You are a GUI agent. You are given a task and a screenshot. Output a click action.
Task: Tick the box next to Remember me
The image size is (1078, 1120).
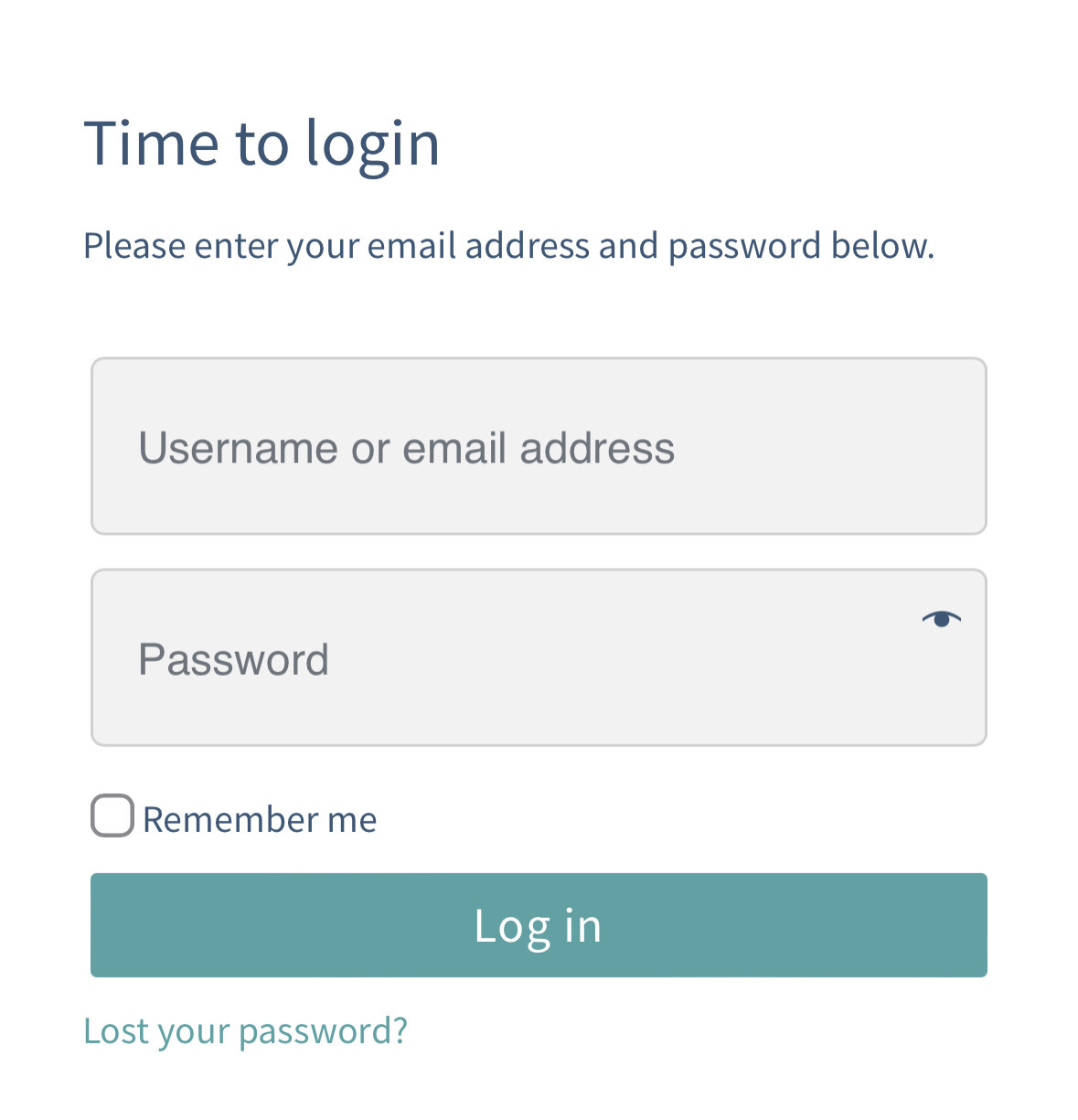click(112, 816)
